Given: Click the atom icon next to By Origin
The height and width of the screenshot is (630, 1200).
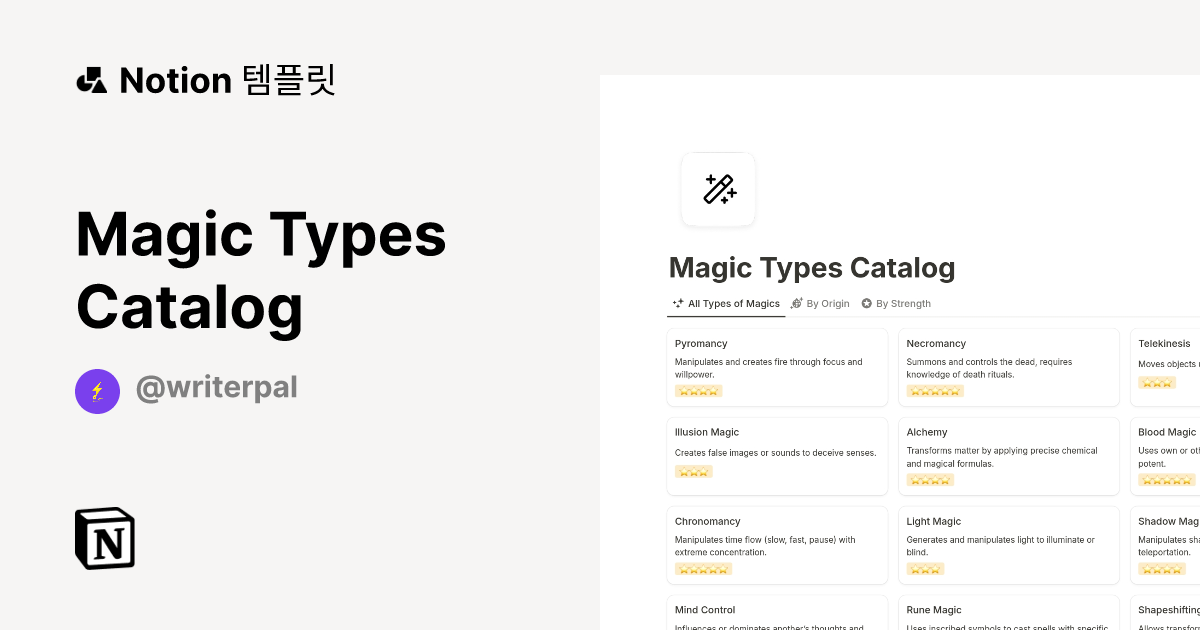Looking at the screenshot, I should [x=796, y=303].
